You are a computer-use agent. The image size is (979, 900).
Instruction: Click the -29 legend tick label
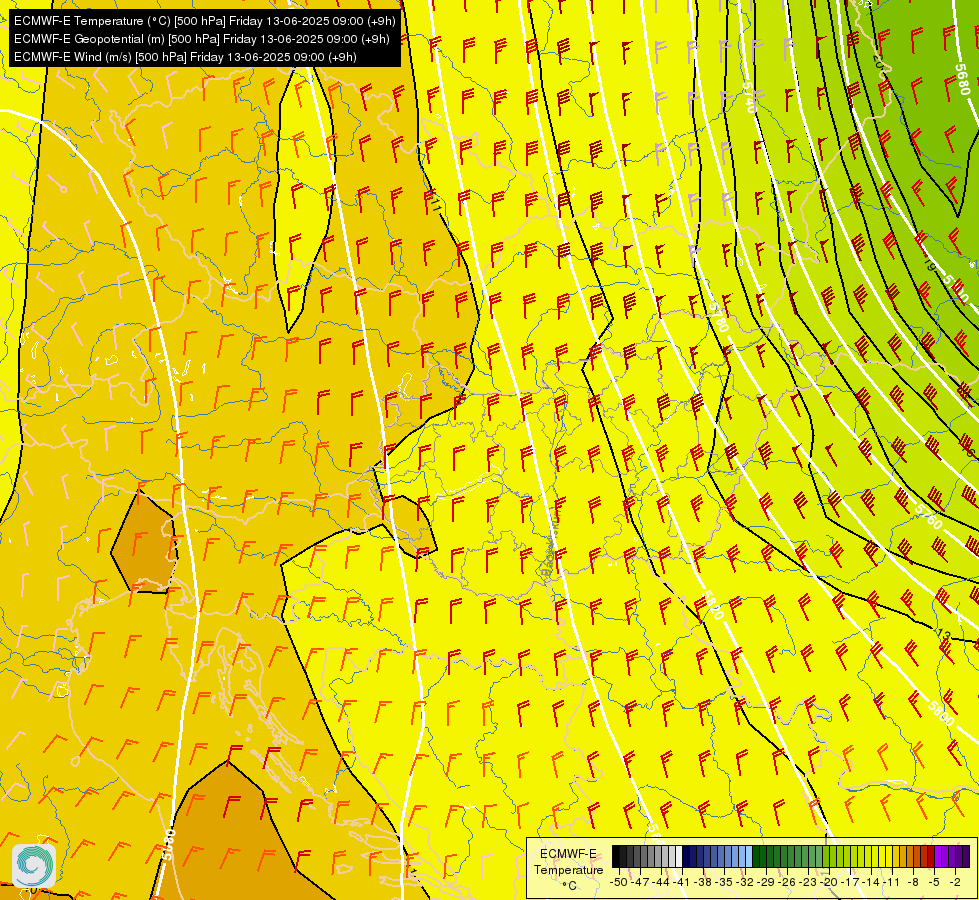click(767, 882)
